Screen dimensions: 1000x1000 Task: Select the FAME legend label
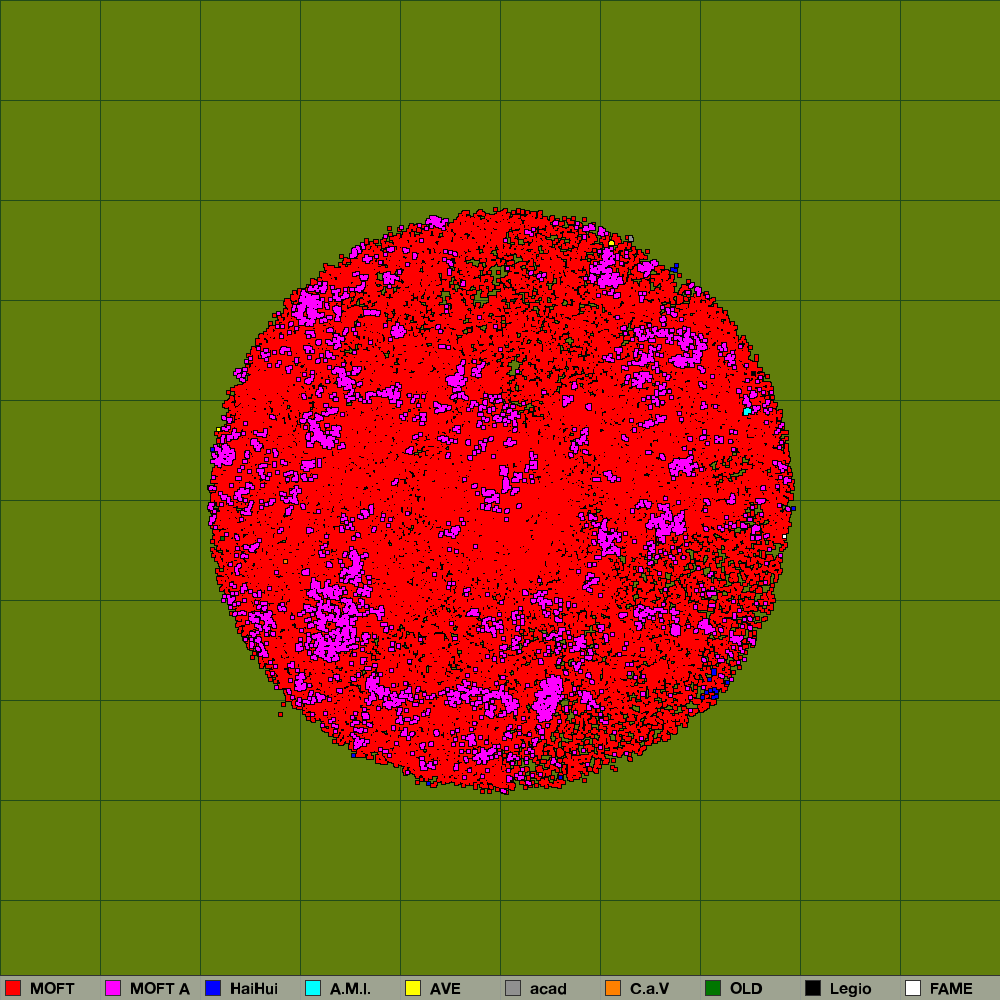[951, 989]
